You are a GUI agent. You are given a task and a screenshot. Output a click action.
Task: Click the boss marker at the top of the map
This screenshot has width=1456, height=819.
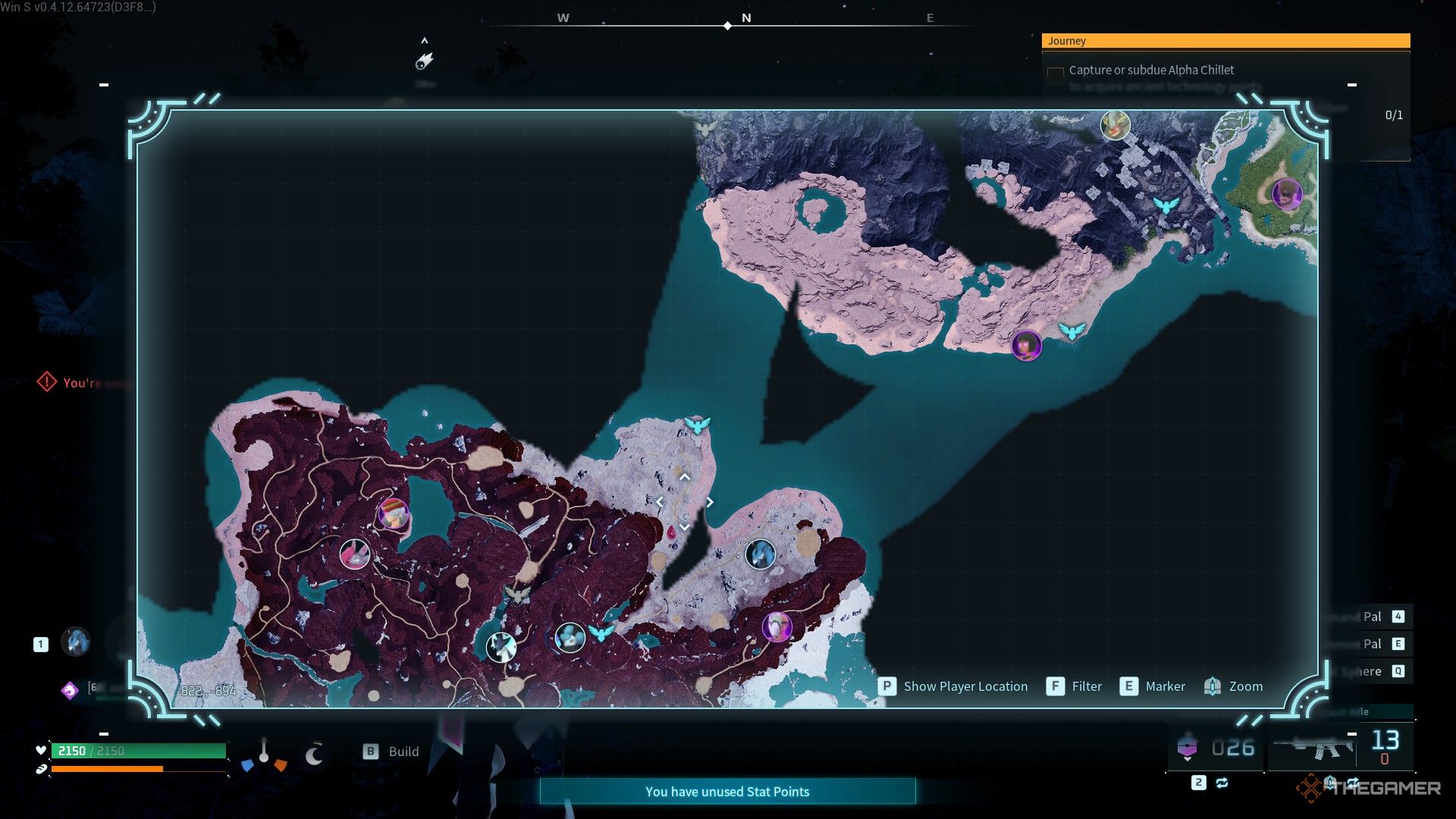[x=1115, y=125]
